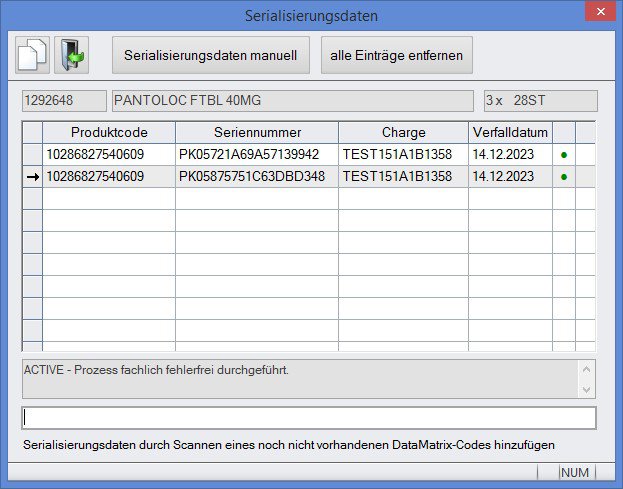Screen dimensions: 623x489
Task: Click the scanning hint text below input
Action: coord(289,445)
